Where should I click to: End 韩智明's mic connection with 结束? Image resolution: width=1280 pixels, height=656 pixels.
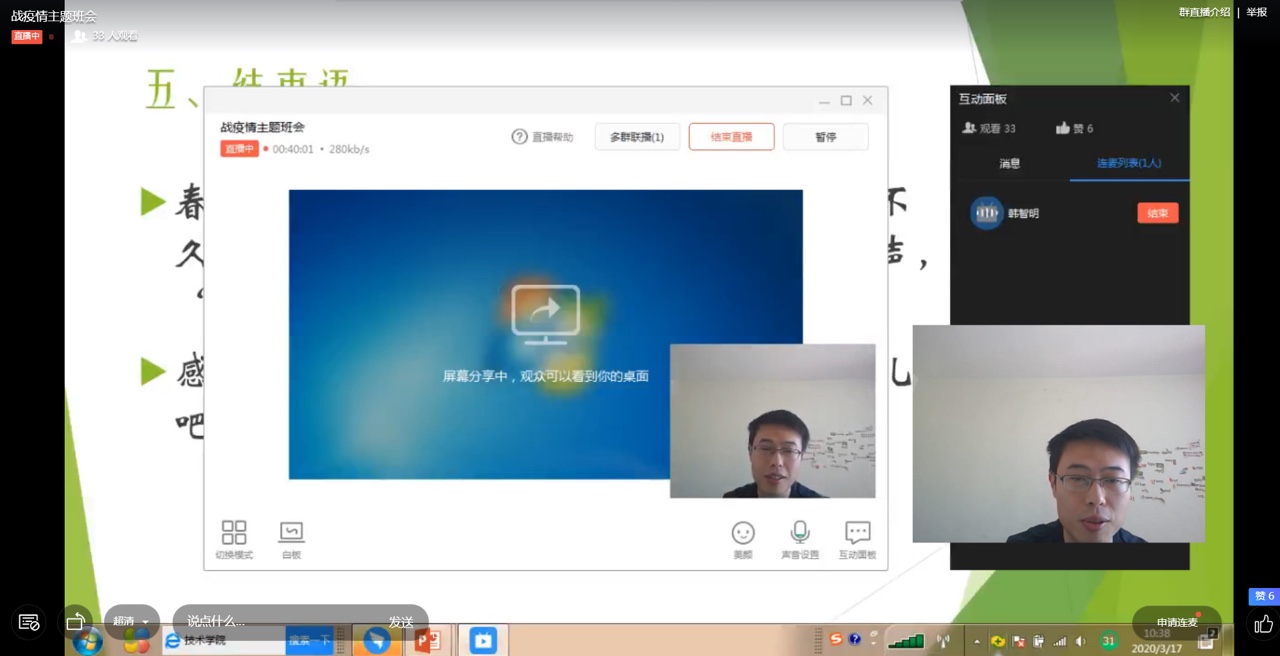tap(1157, 213)
